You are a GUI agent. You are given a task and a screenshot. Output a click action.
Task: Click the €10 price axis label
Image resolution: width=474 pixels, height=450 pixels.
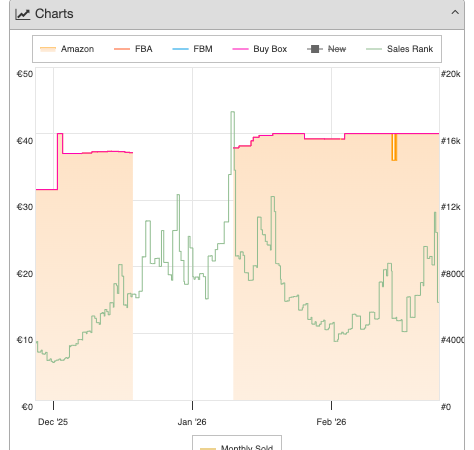pos(25,340)
